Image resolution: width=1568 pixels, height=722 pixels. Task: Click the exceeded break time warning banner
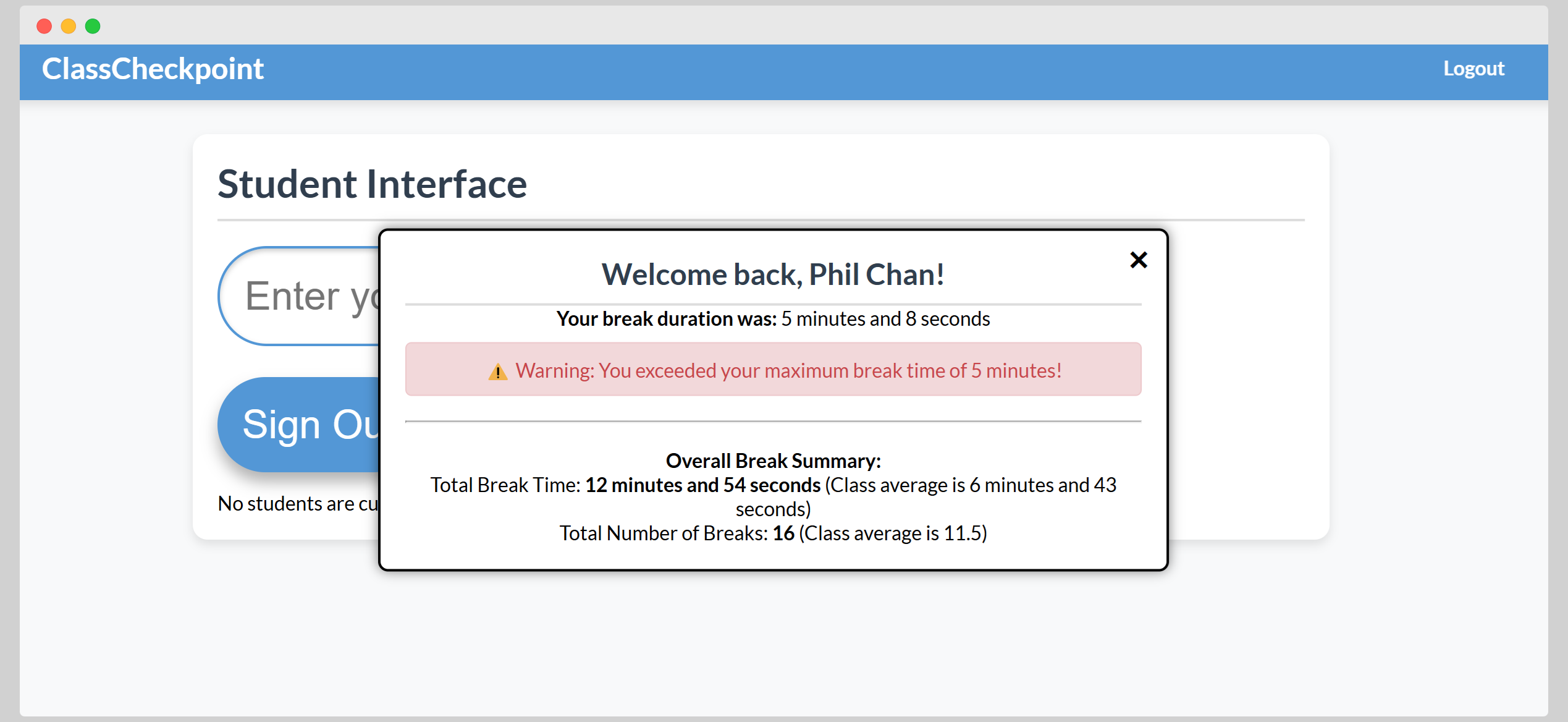click(772, 369)
